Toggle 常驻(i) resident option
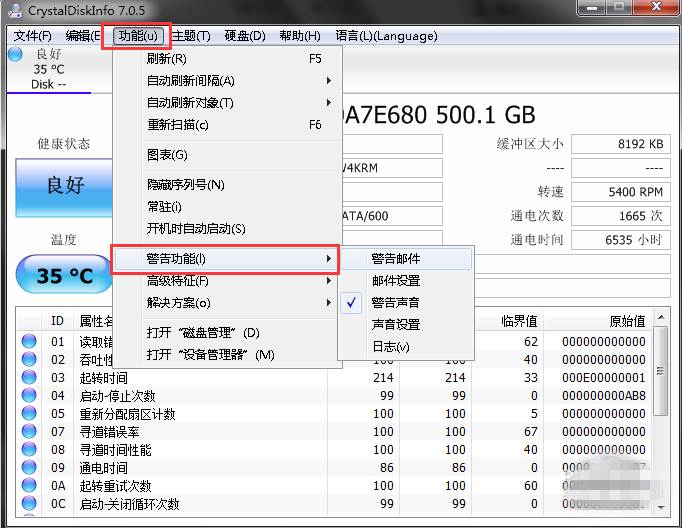This screenshot has width=682, height=528. [x=227, y=207]
